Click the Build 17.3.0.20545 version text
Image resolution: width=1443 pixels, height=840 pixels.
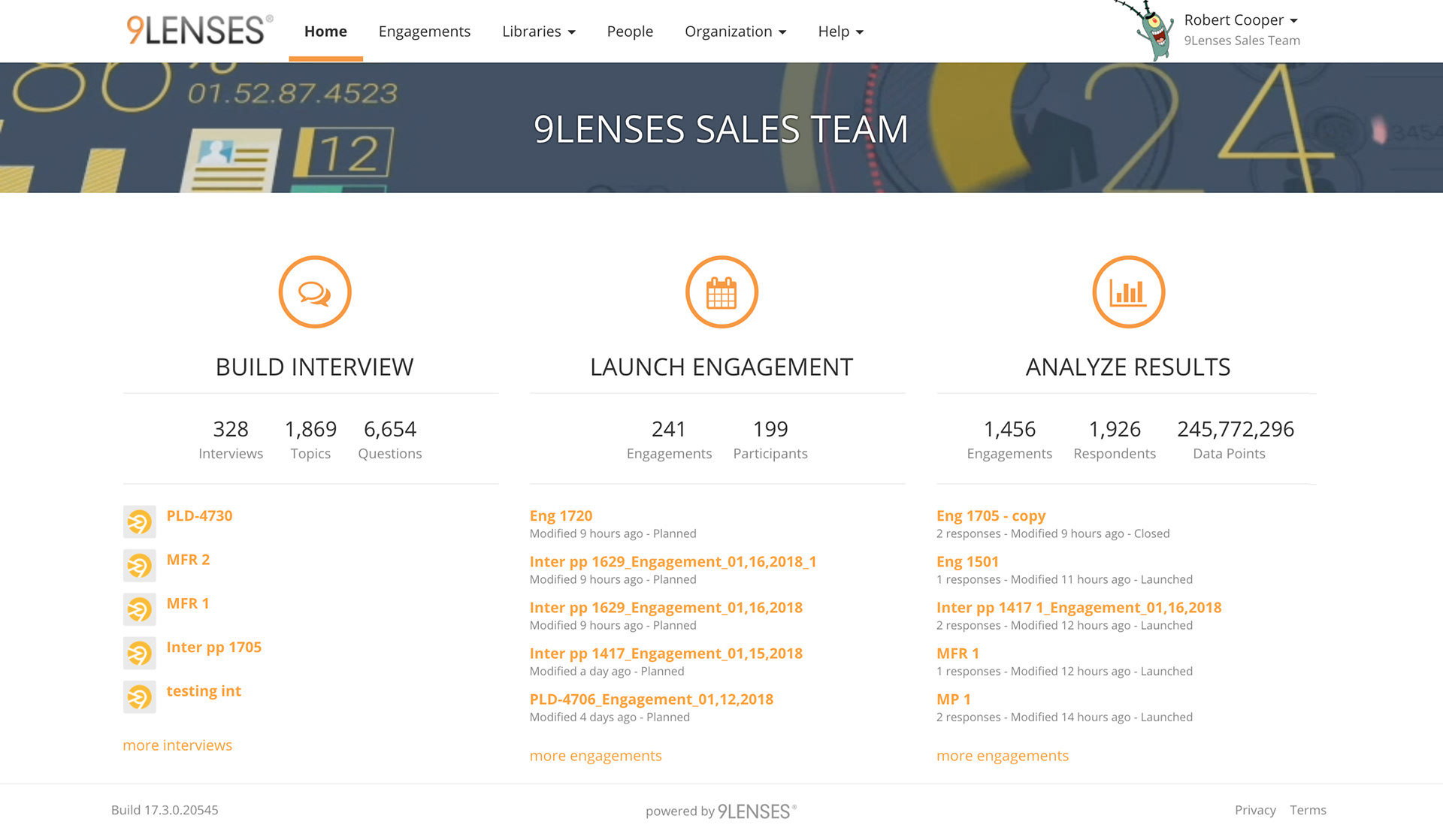pyautogui.click(x=165, y=809)
